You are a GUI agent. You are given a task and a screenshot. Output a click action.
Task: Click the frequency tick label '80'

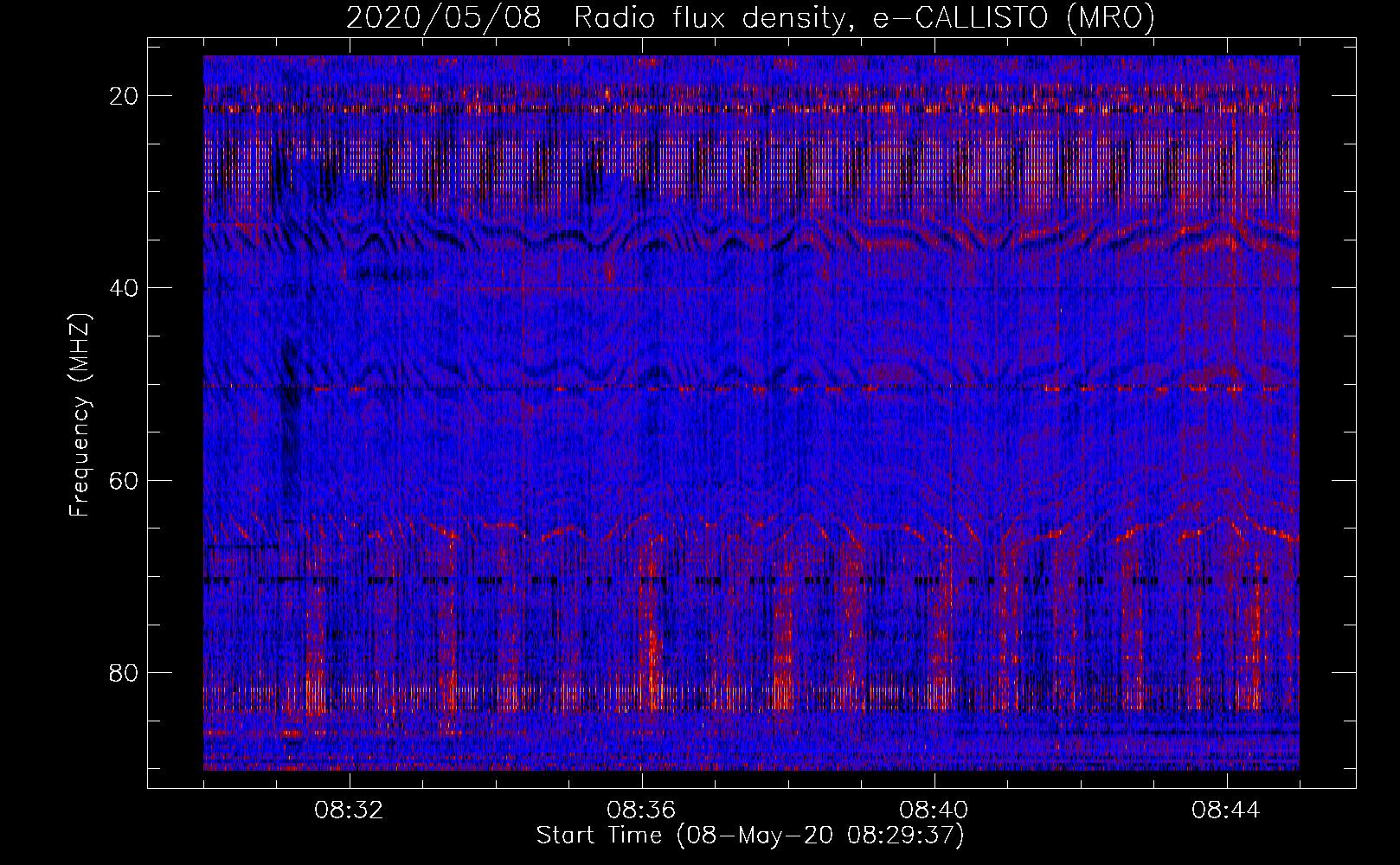(125, 672)
